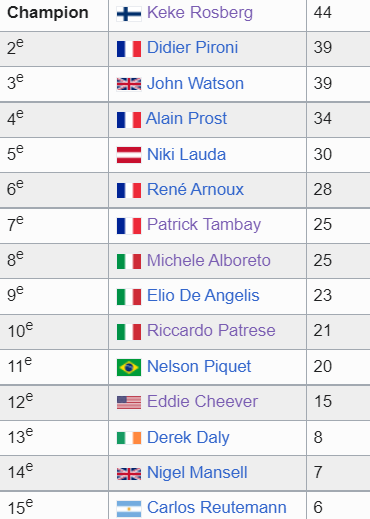Viewport: 370px width, 519px height.
Task: Click the Italian flag beside Michele Alboreto
Action: point(129,261)
